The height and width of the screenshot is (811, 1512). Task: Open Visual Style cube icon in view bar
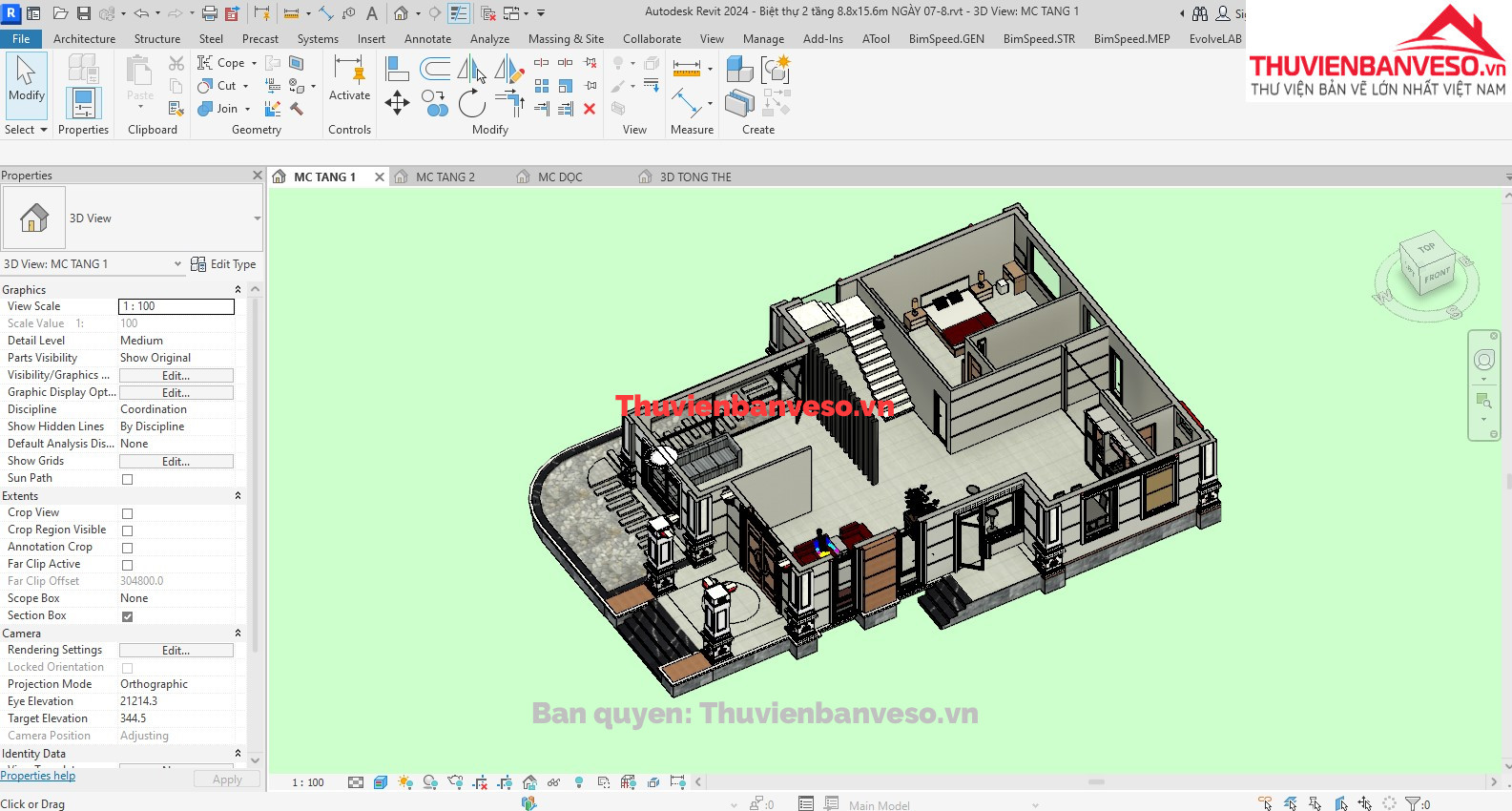(381, 782)
